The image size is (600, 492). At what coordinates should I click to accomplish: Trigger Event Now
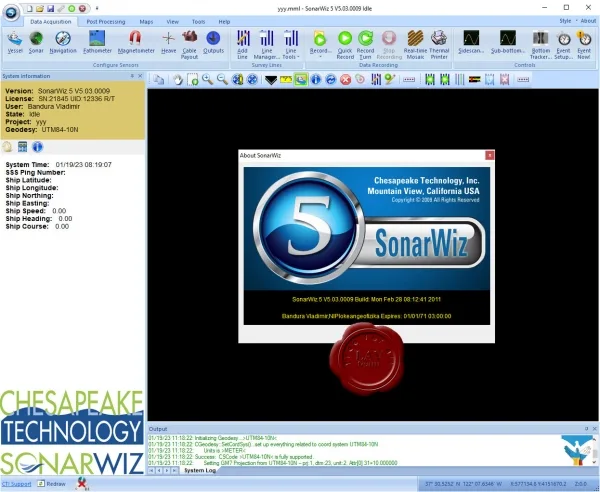tap(584, 45)
